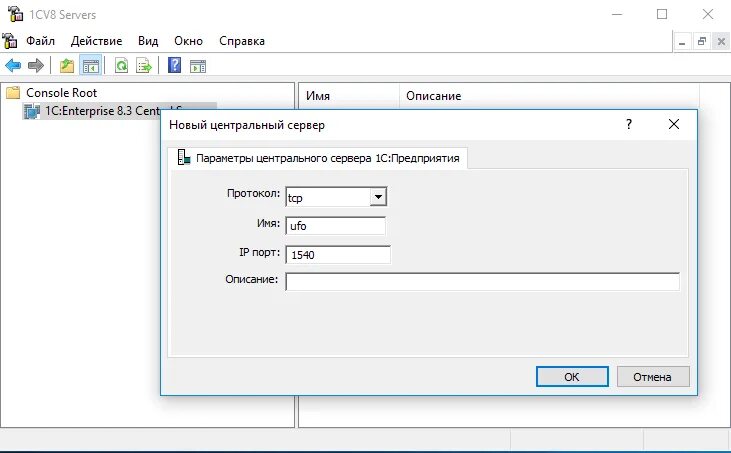Click the Имя: label in the dialog
The width and height of the screenshot is (731, 453).
[269, 223]
